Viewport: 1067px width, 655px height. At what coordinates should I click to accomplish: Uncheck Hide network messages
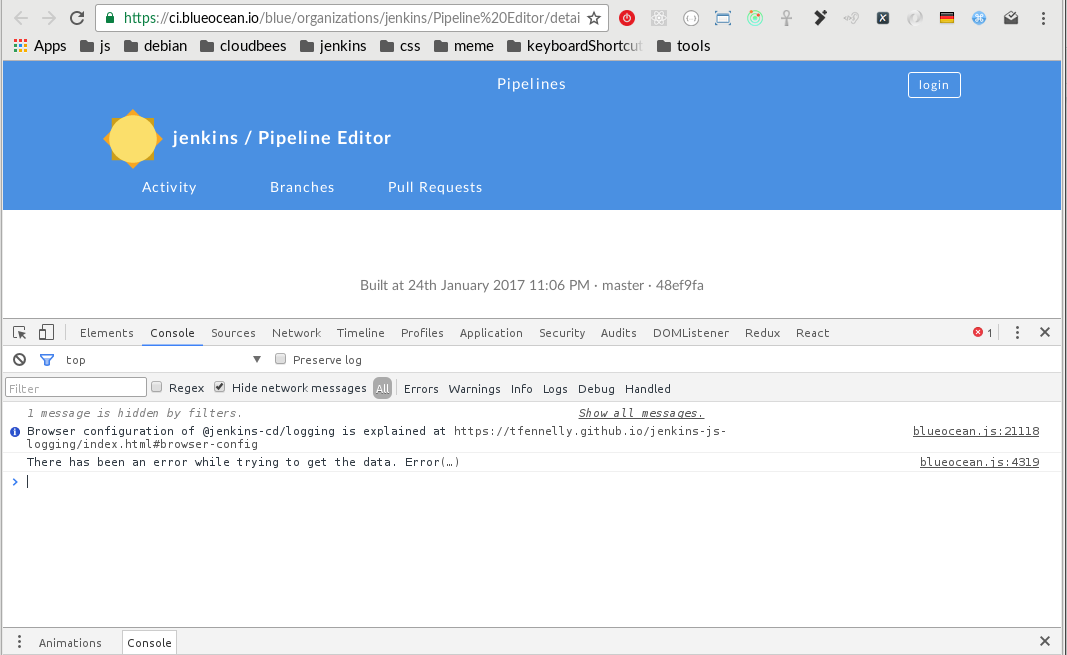220,388
